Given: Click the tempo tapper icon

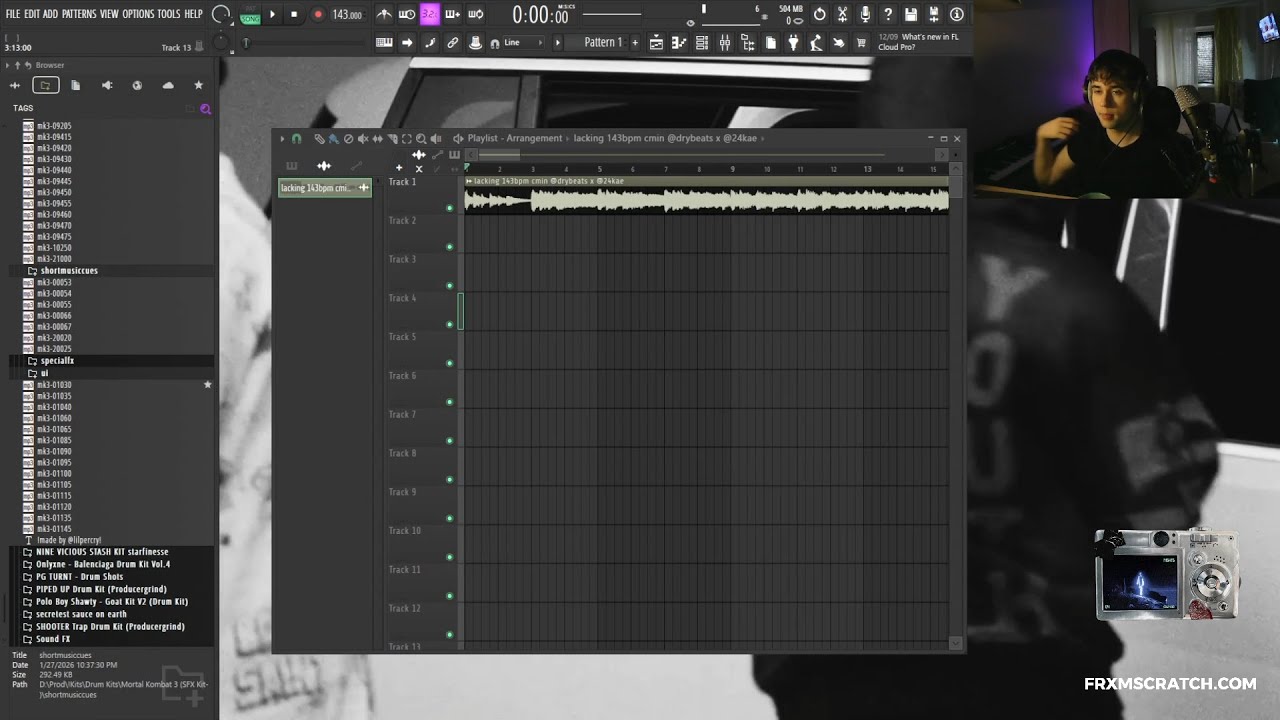Looking at the screenshot, I should (x=816, y=43).
